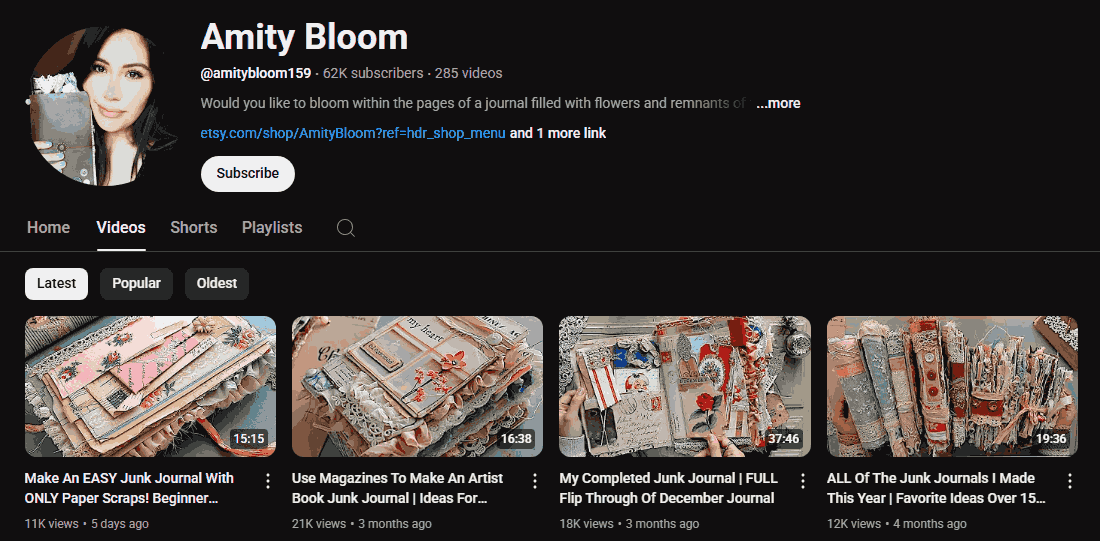Play the 37:46 December Journal flip-through thumbnail

684,386
